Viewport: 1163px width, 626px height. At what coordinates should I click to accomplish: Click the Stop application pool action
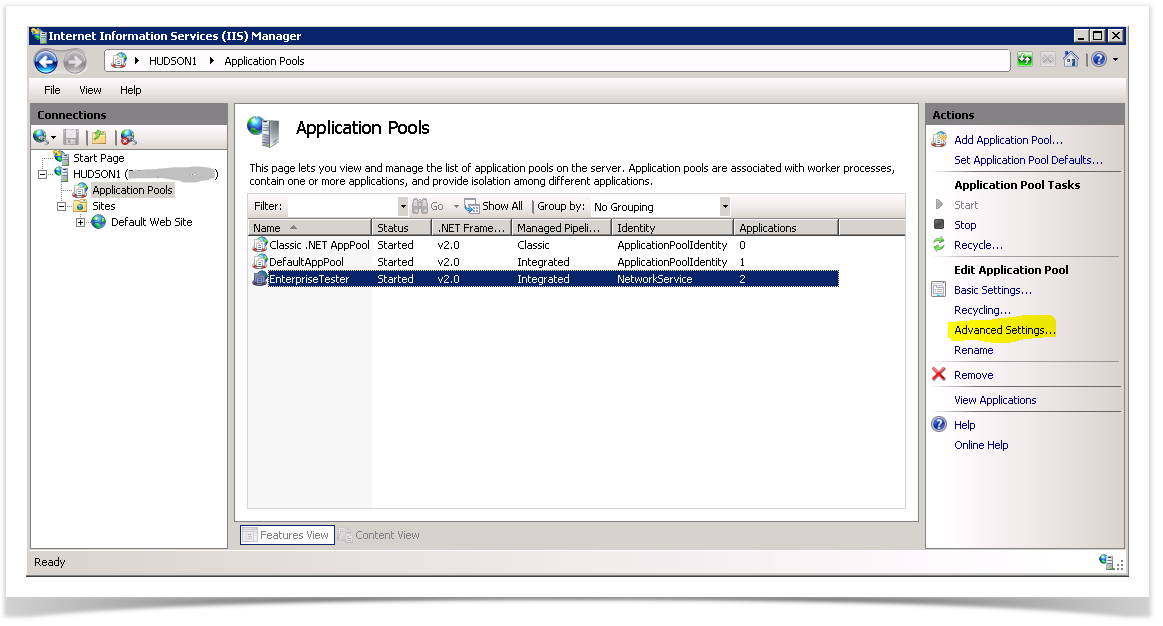click(x=965, y=225)
